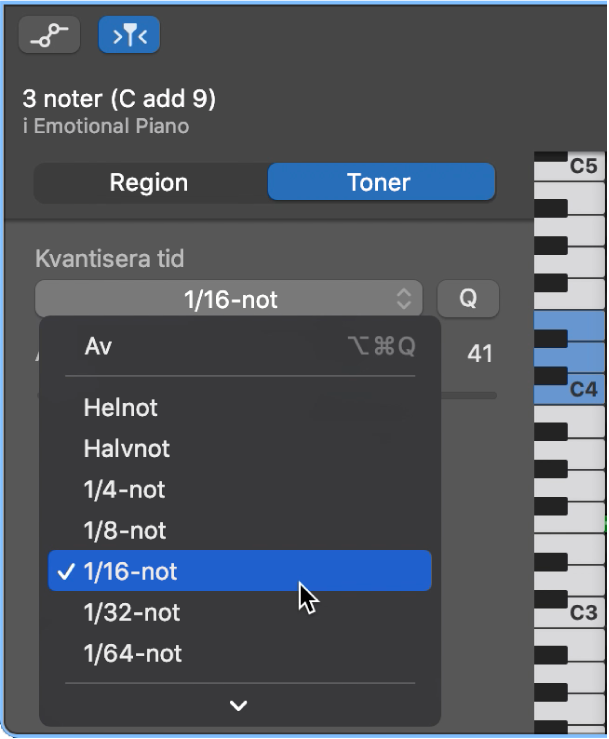Click the velocity value 41 field
The image size is (609, 739).
click(x=479, y=354)
